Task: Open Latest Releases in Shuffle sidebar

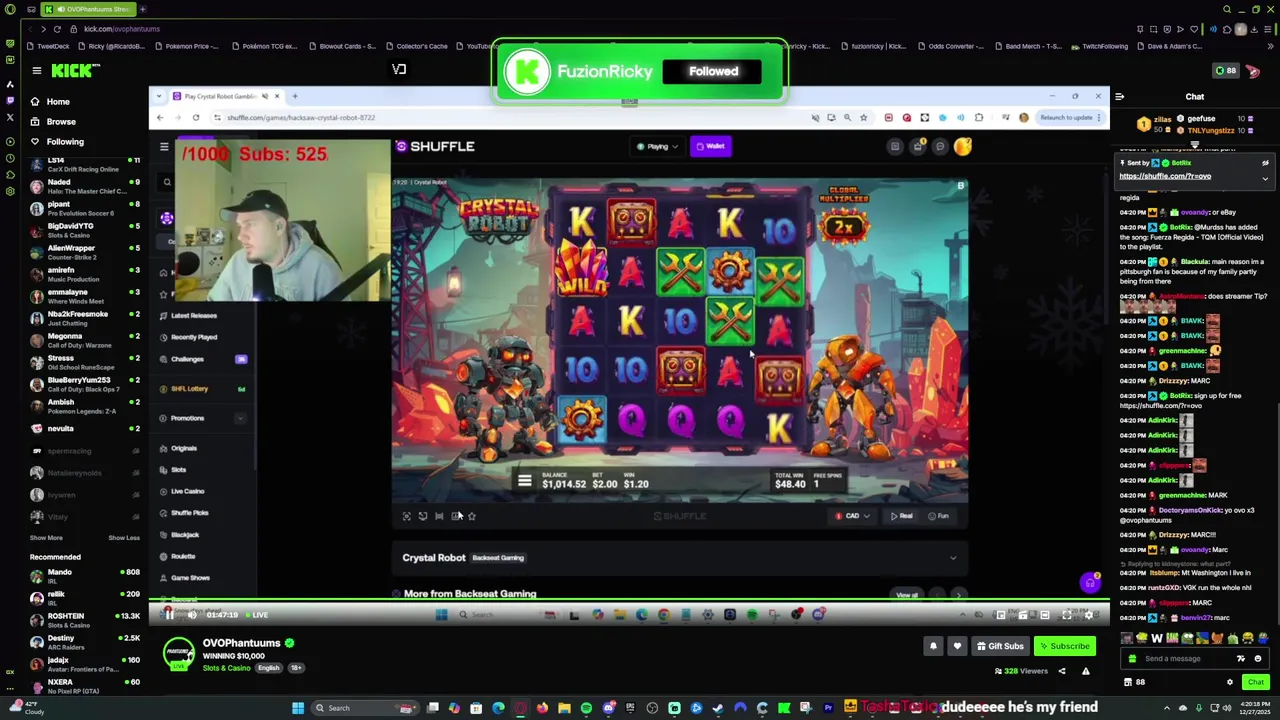Action: pos(194,316)
